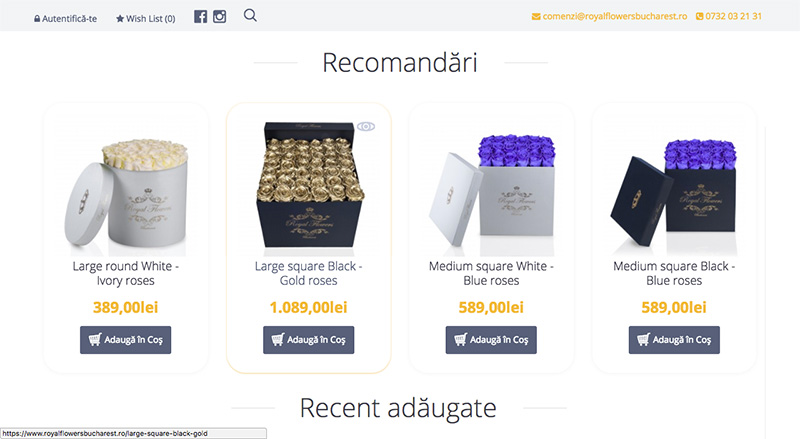Open Medium square White - Blue roses title

click(491, 273)
